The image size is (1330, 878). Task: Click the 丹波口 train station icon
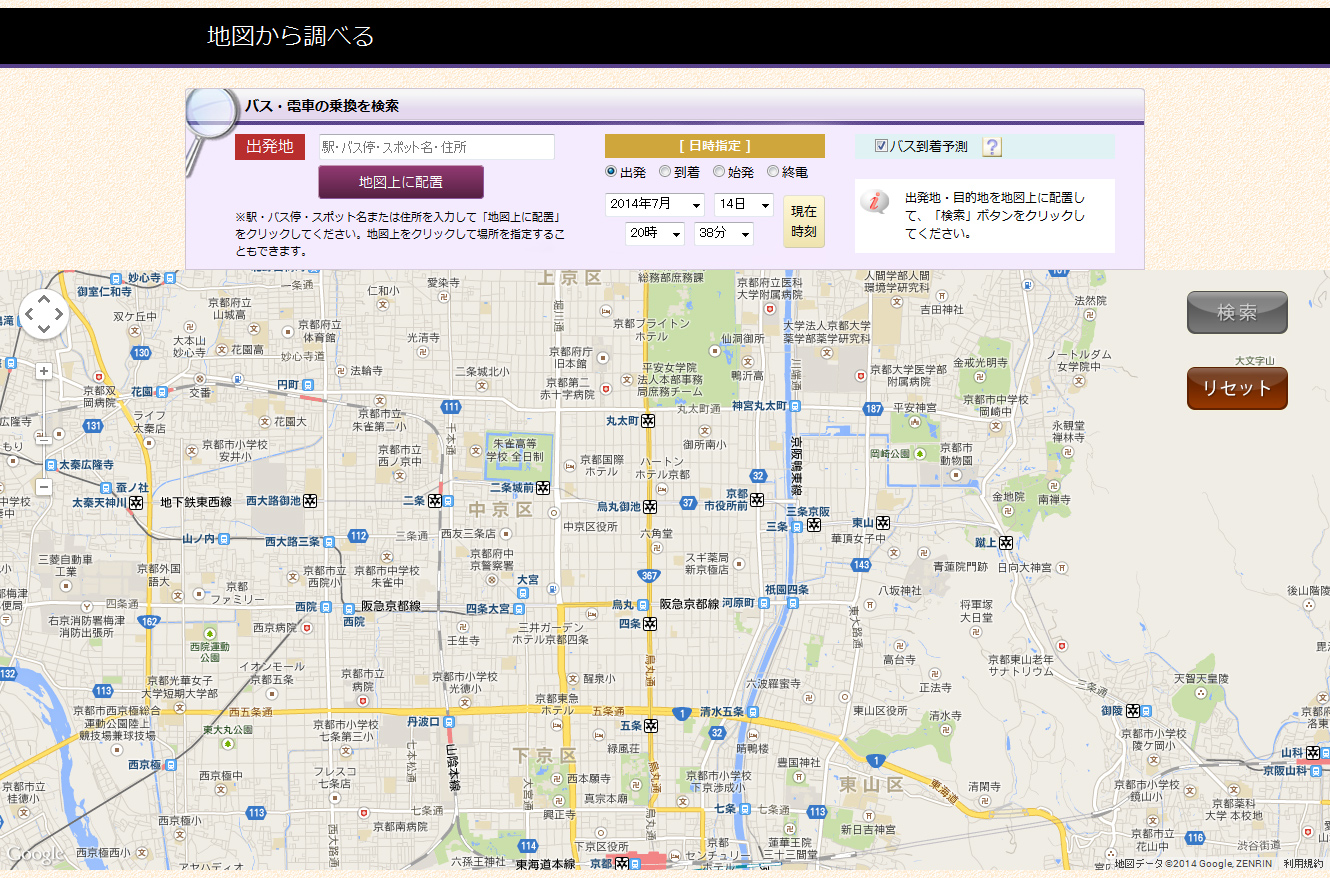pyautogui.click(x=448, y=721)
